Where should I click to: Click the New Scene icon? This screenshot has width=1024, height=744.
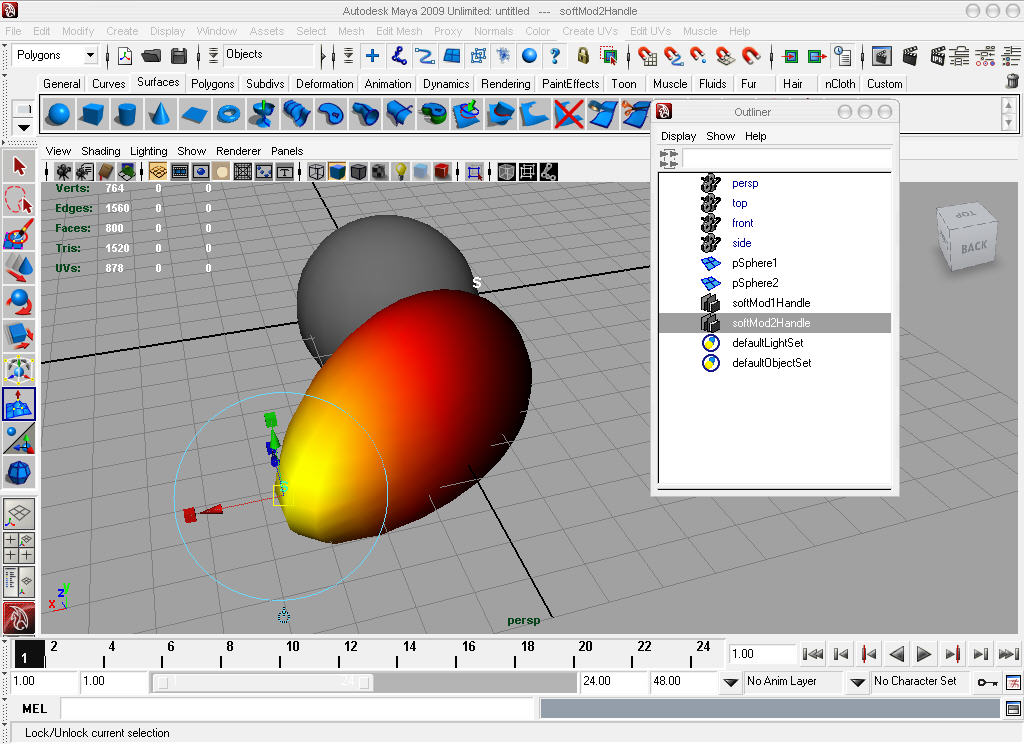point(124,56)
